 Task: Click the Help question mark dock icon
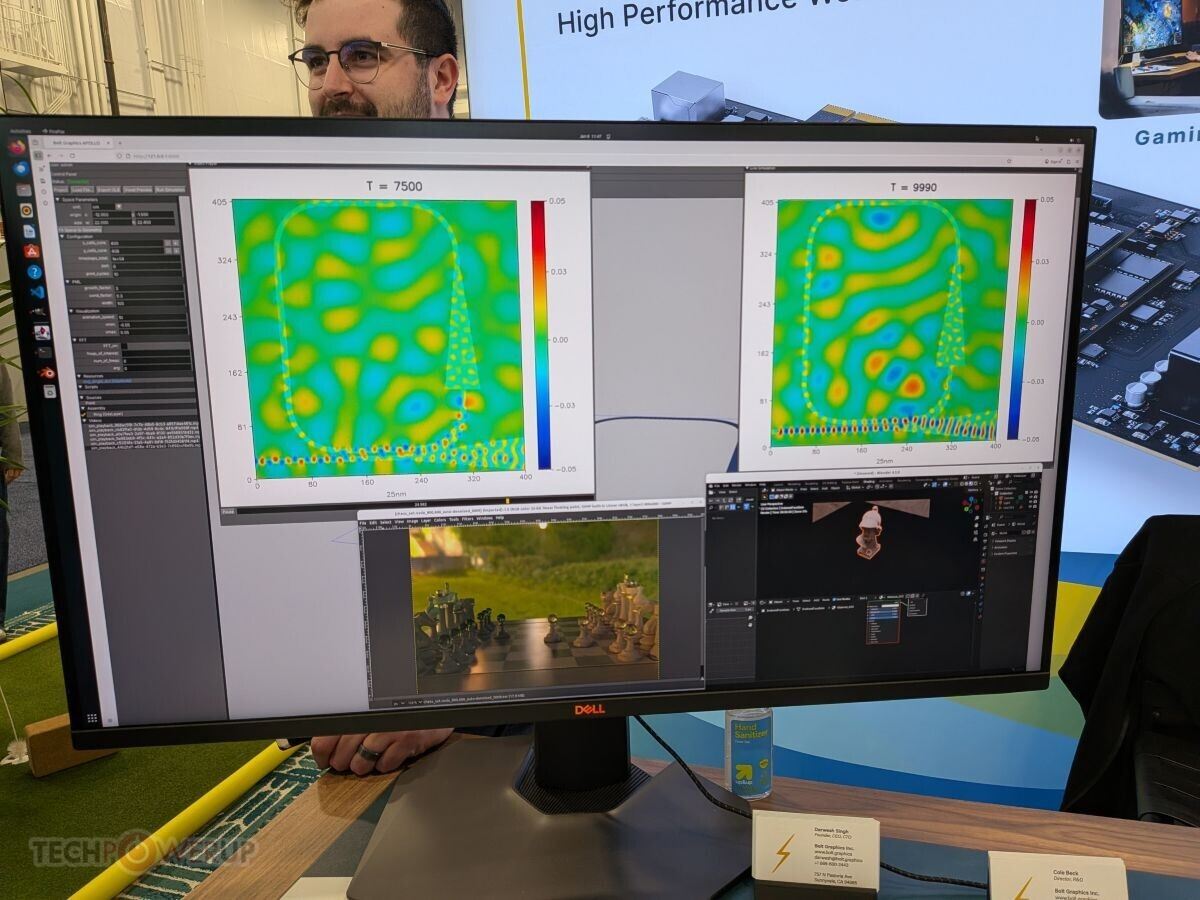(x=34, y=272)
